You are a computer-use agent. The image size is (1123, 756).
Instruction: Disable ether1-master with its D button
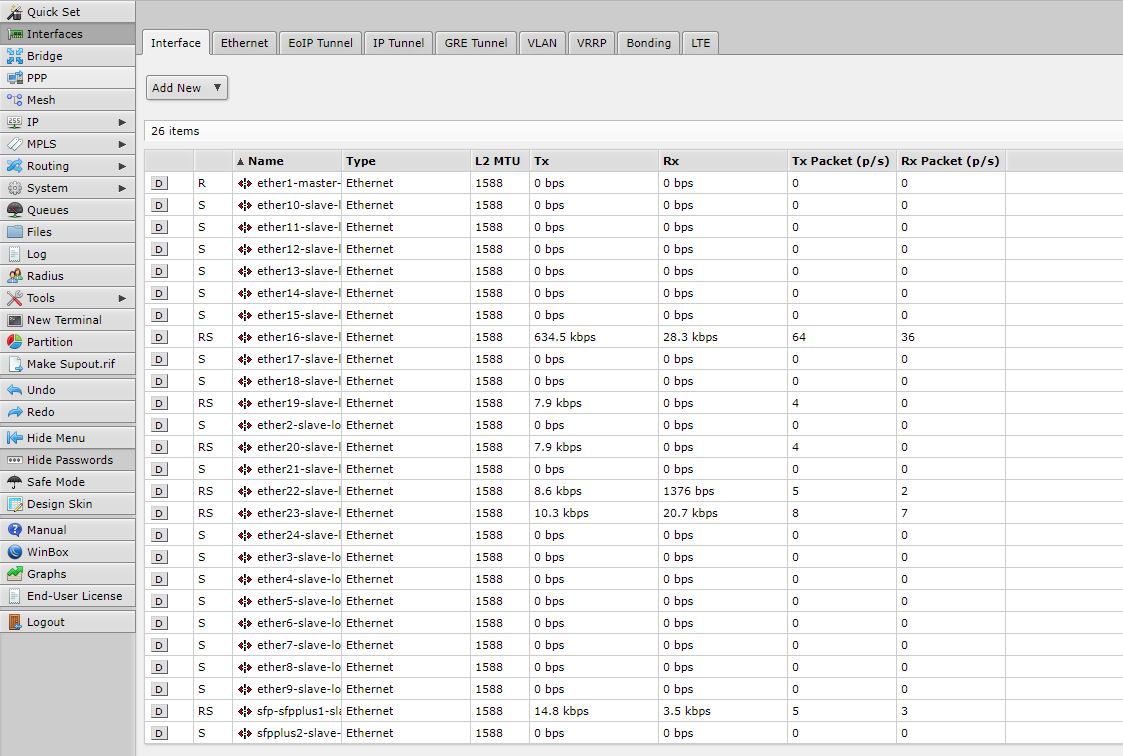(x=160, y=183)
